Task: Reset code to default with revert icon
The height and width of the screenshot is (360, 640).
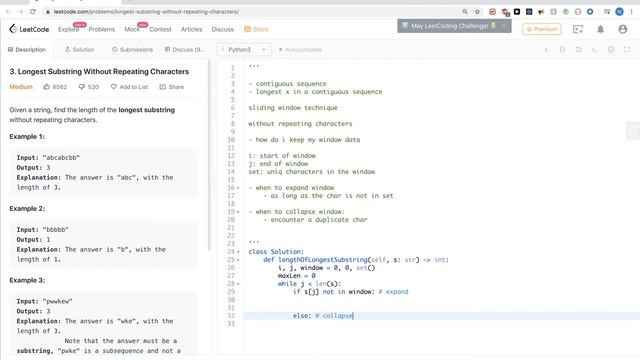Action: pos(578,49)
